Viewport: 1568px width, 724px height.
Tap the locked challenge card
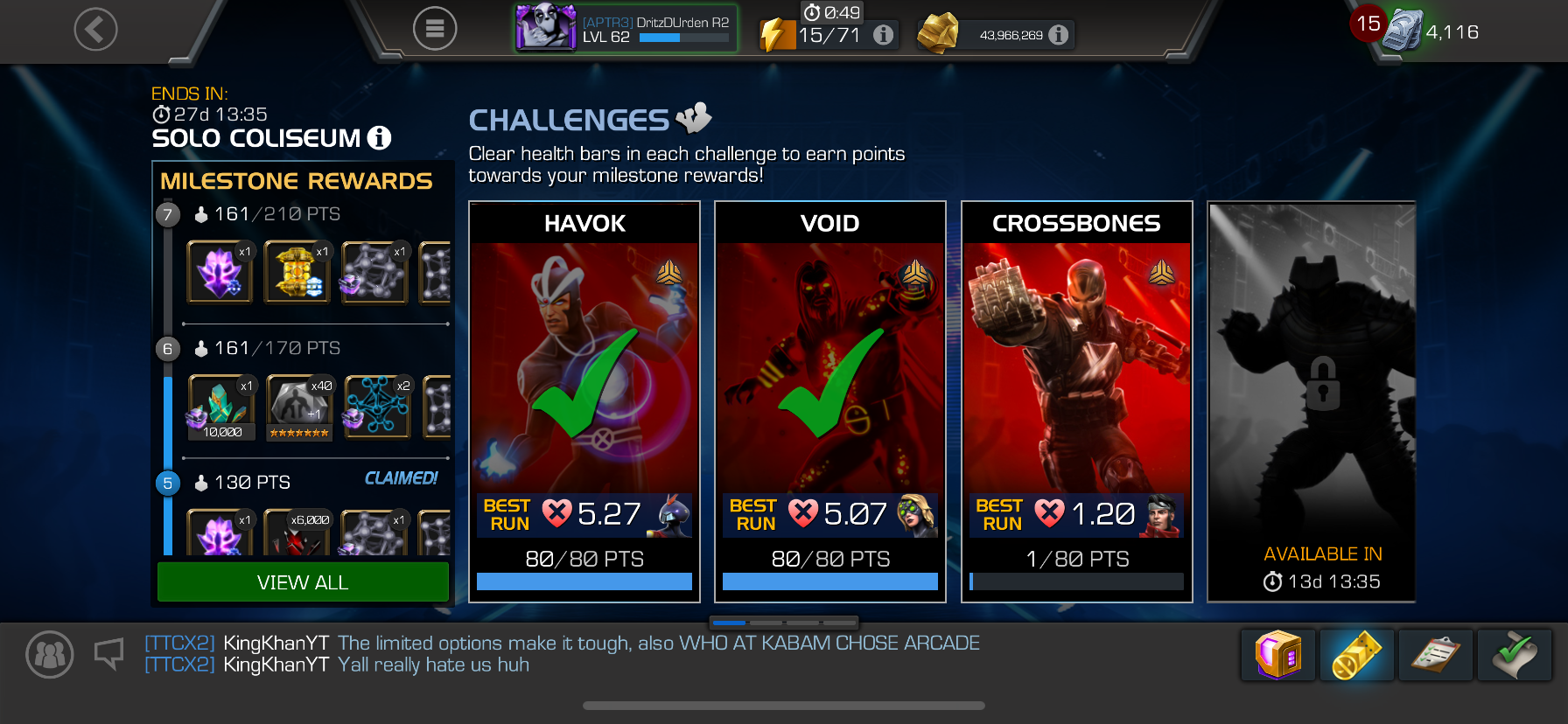1312,402
